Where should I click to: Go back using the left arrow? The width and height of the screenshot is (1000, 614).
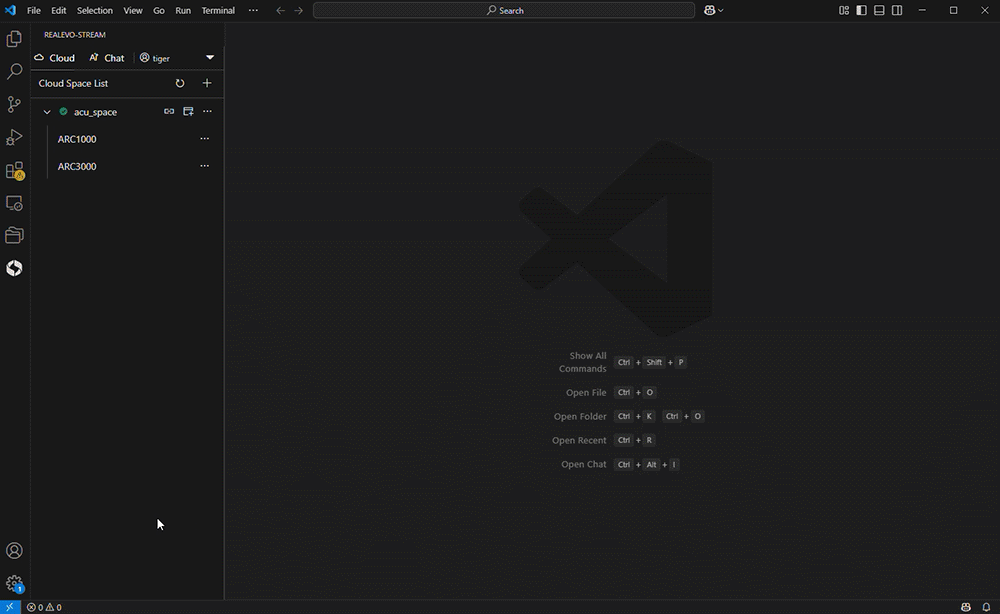[x=281, y=10]
